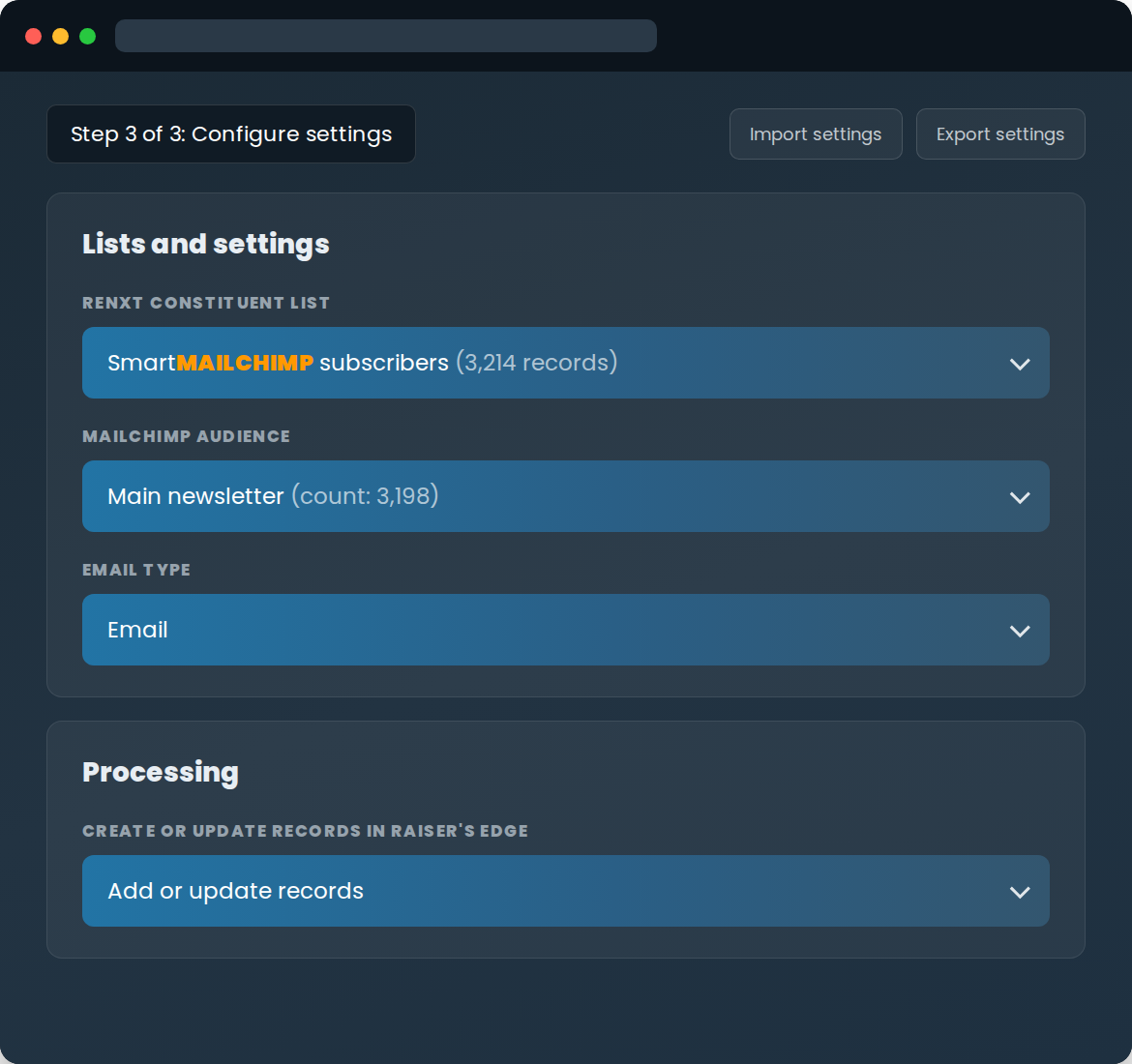Screen dimensions: 1132x1064
Task: Click the MAILCHIMP AUDIENCE label
Action: (x=187, y=436)
